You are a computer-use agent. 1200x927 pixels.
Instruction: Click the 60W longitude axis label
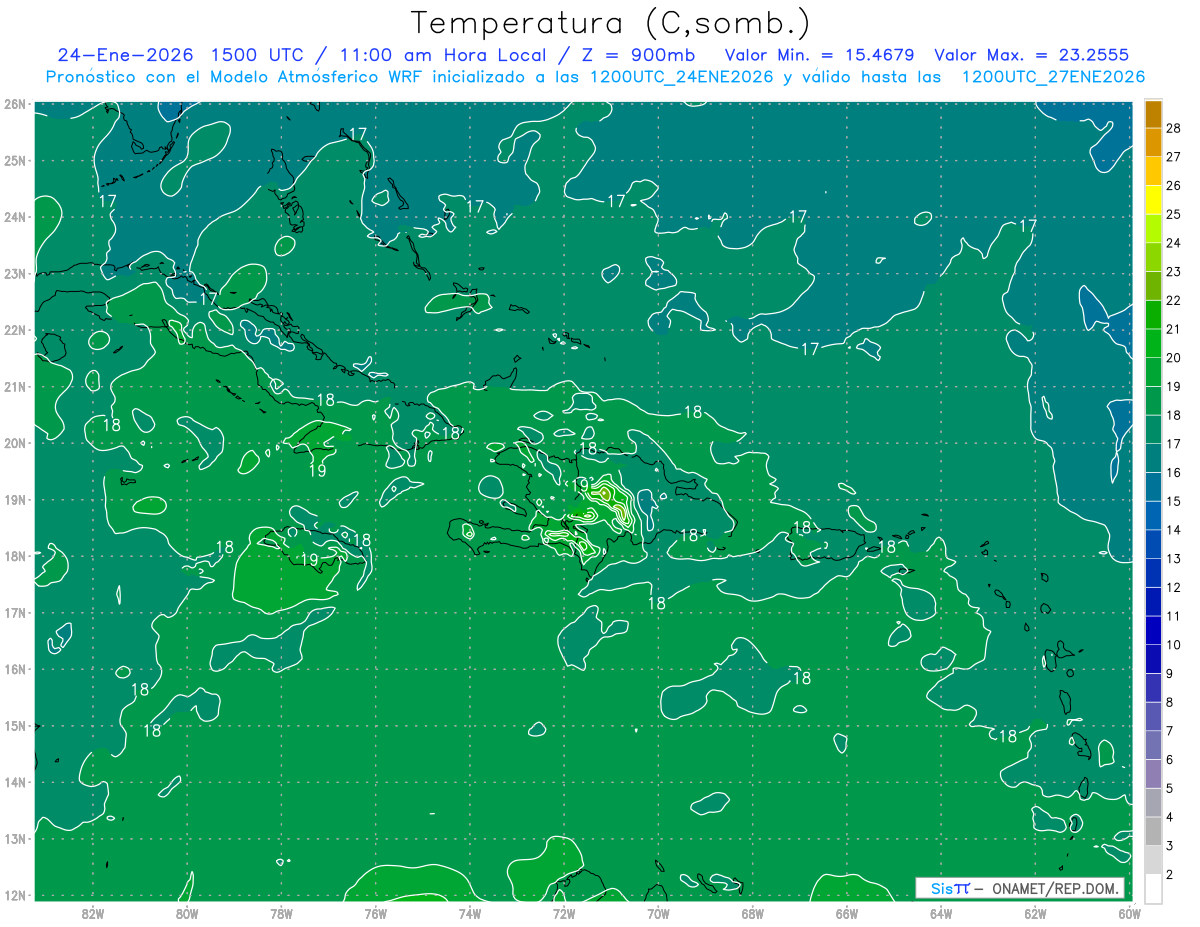[1129, 913]
